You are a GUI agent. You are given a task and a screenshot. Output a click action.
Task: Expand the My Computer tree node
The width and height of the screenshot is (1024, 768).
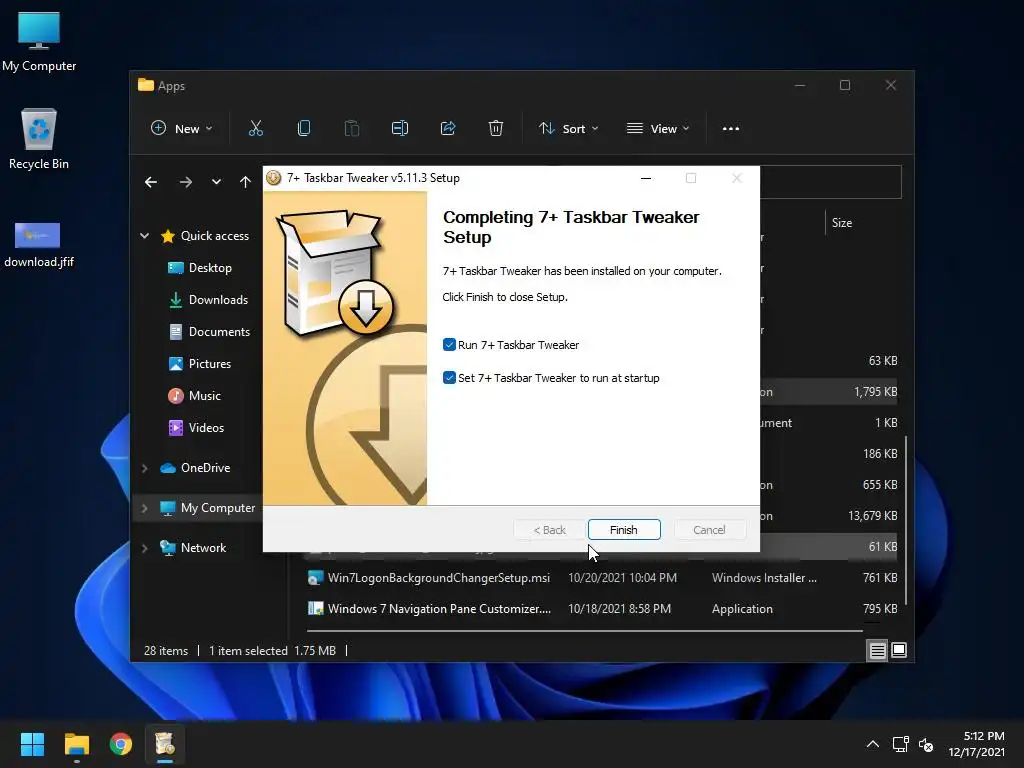(x=144, y=508)
